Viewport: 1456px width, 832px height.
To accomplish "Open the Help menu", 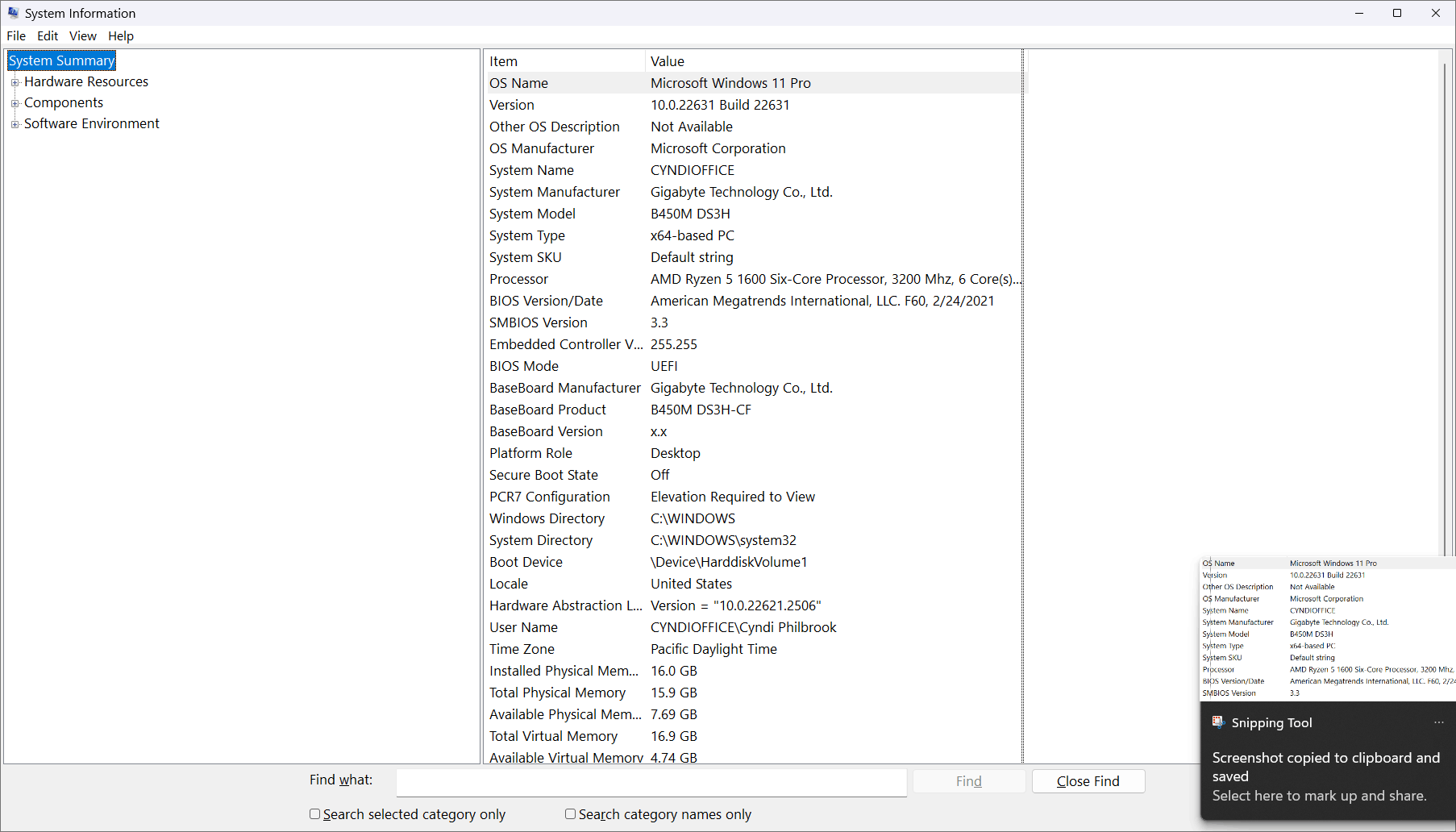I will point(121,35).
